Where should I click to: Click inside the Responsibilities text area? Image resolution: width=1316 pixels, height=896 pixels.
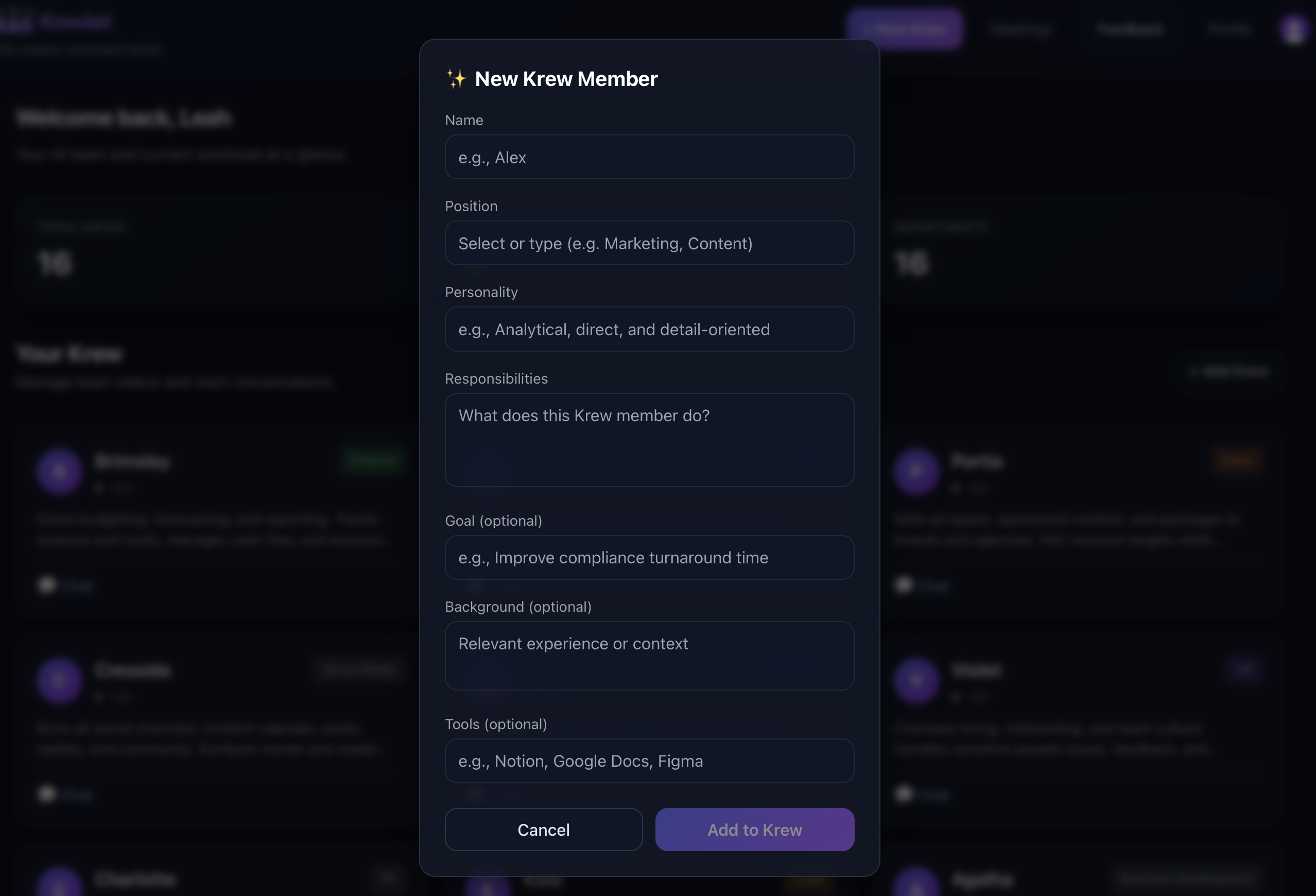pos(649,440)
